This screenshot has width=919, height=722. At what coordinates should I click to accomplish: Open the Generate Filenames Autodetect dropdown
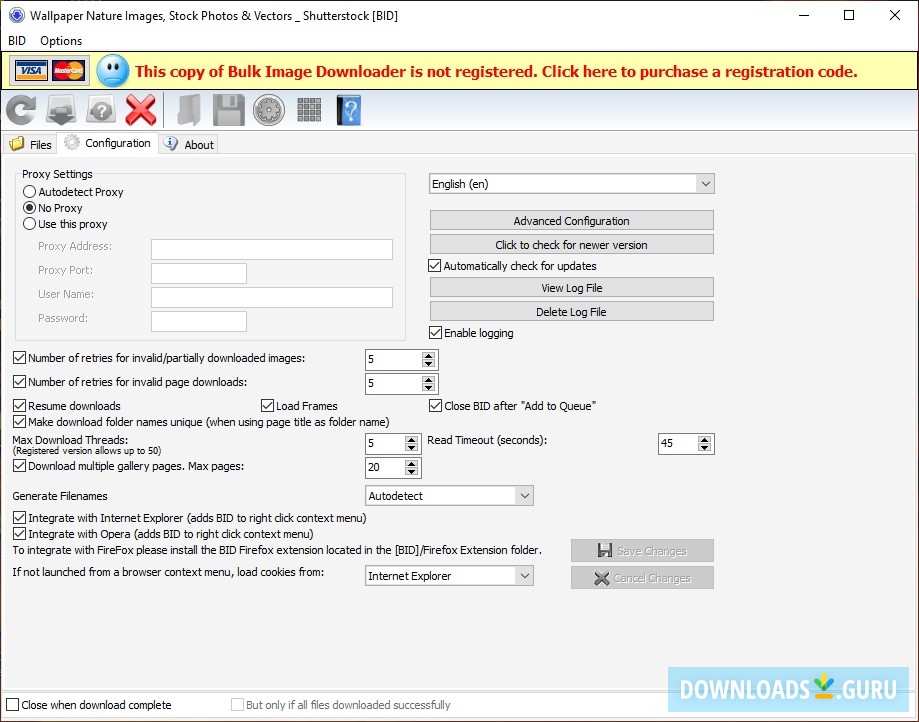click(x=449, y=496)
